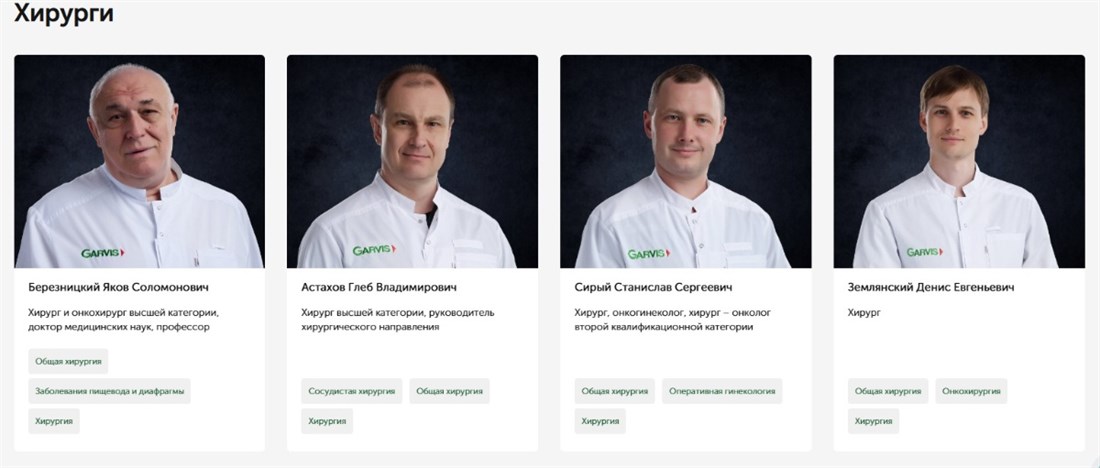Click the name Землянский Денис Евгеньевич

(931, 288)
